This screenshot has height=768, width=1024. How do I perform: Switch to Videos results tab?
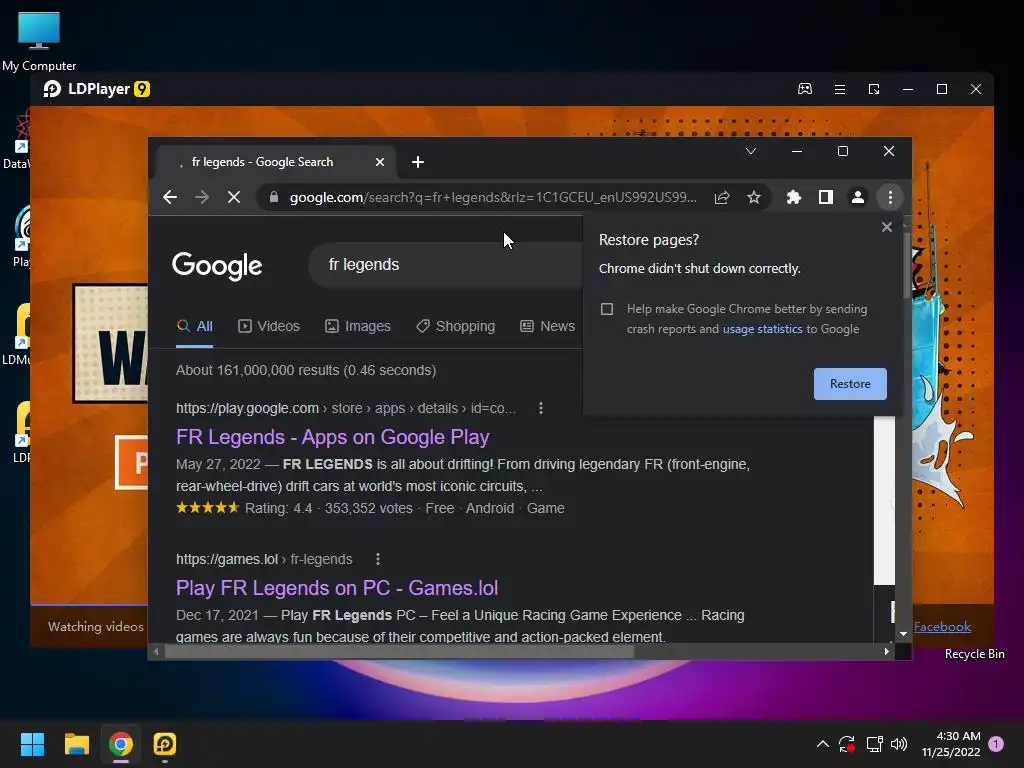click(x=269, y=326)
